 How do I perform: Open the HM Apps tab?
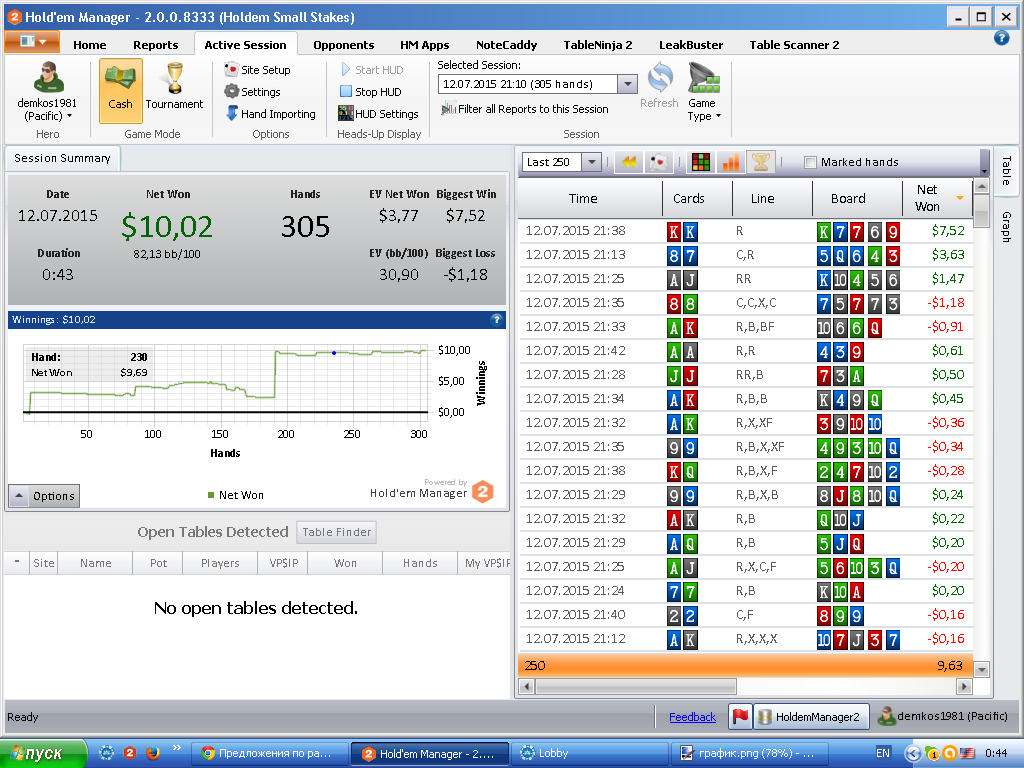click(424, 44)
